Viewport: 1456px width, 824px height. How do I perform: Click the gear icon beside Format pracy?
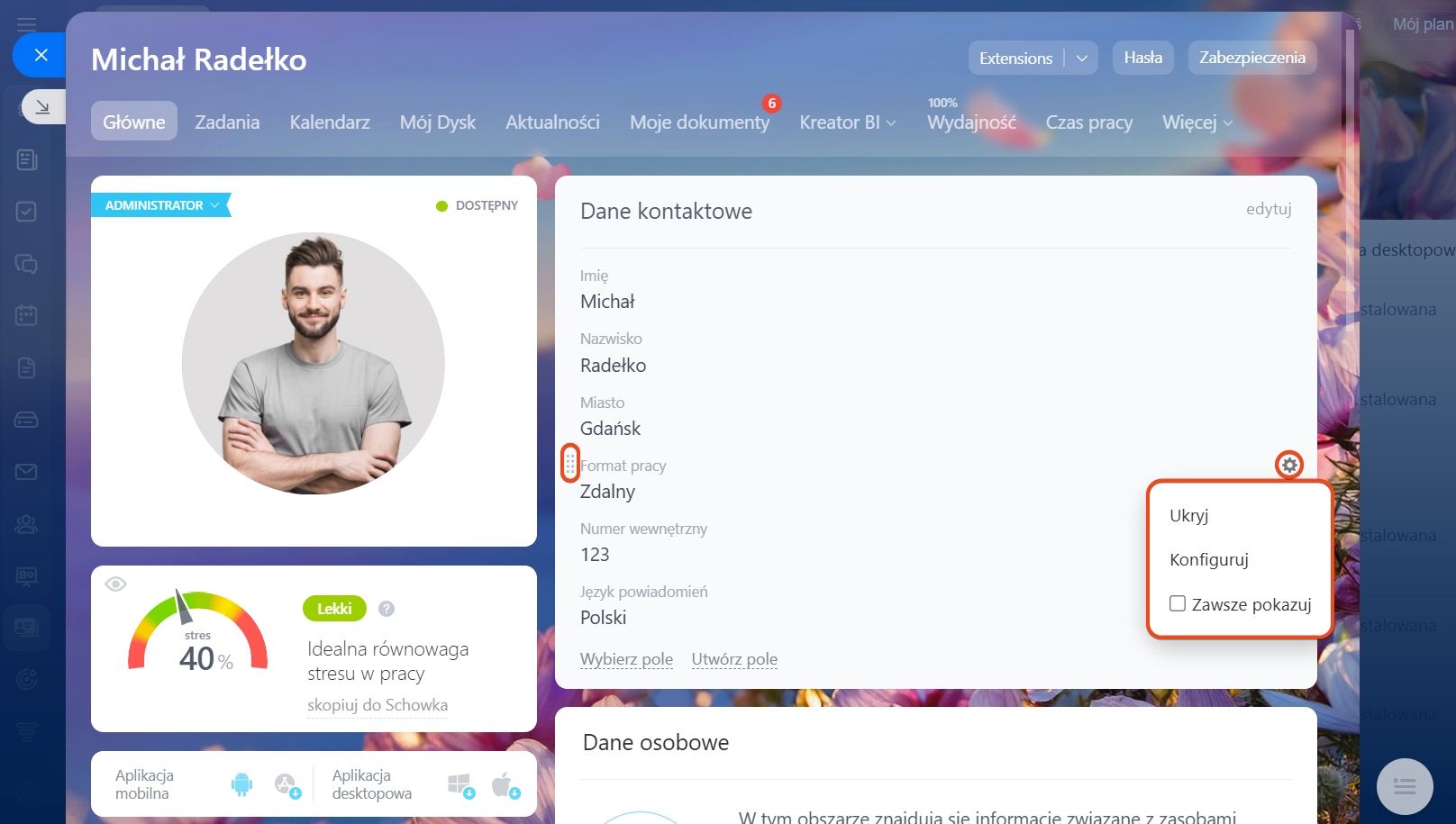click(1289, 465)
